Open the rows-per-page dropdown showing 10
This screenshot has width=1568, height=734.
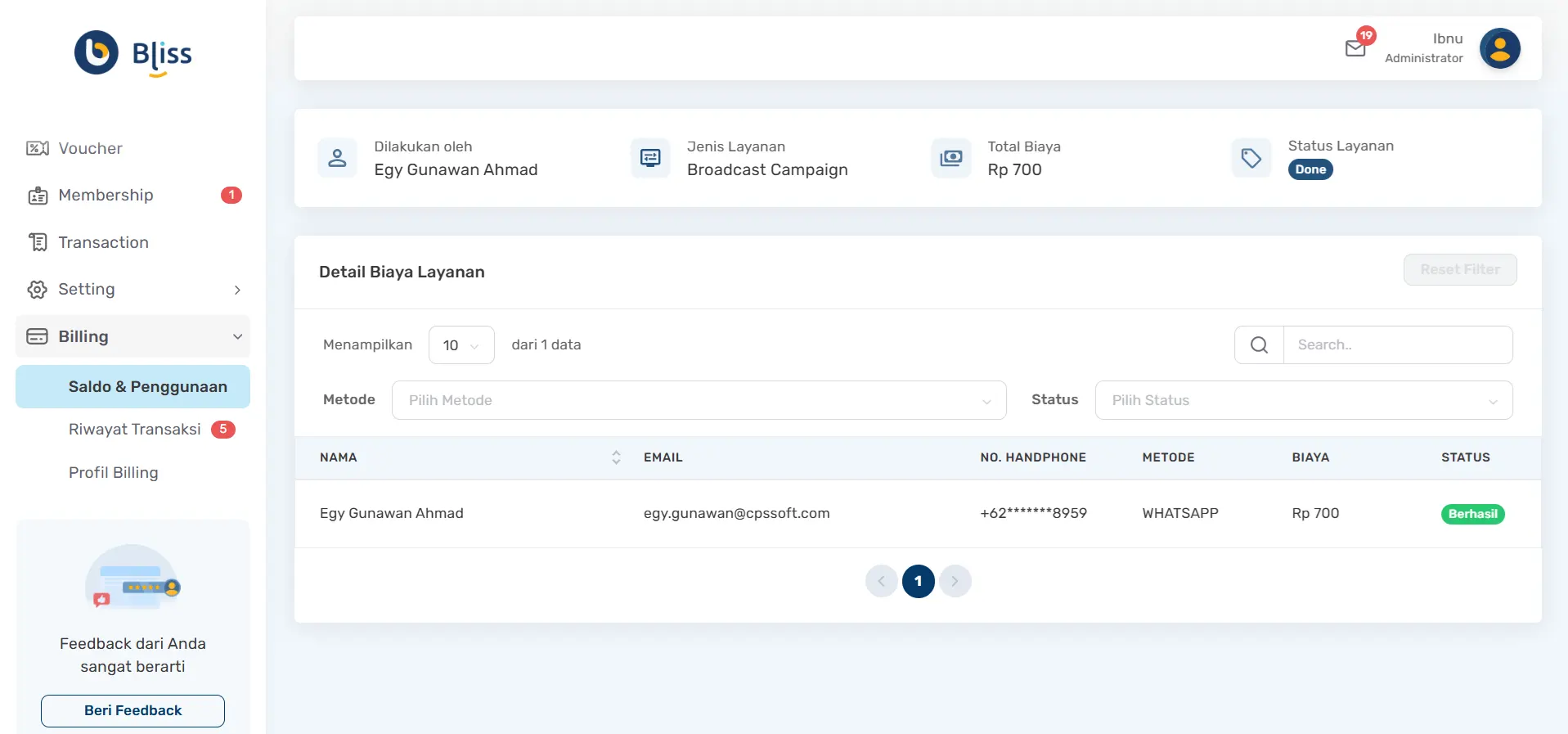tap(461, 345)
